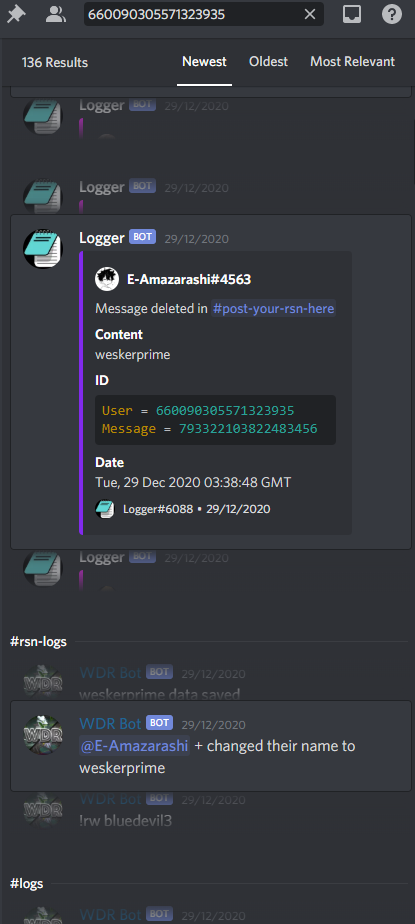Screen dimensions: 415x924
Task: Clear the search with the X icon
Action: 309,15
